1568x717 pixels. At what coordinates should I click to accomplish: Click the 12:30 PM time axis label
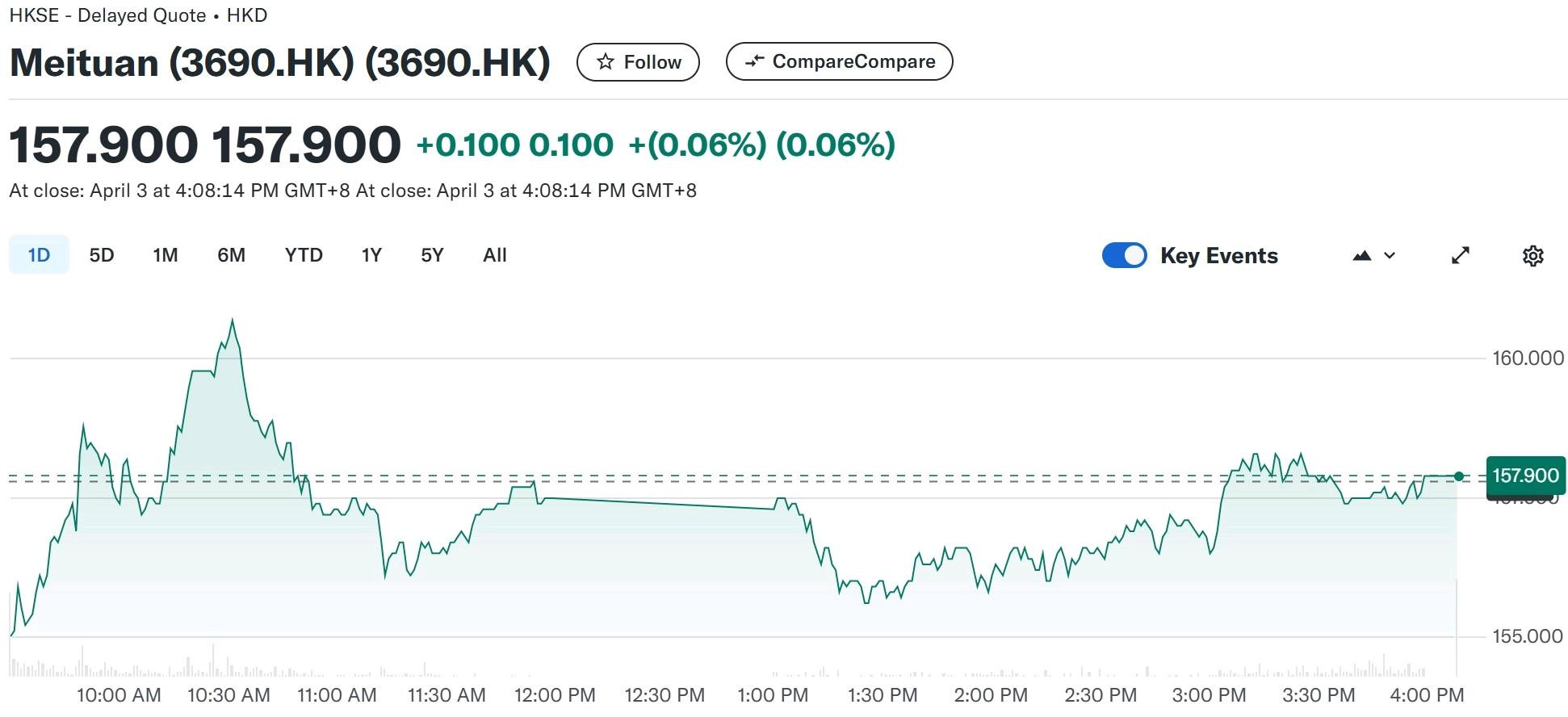(x=665, y=695)
